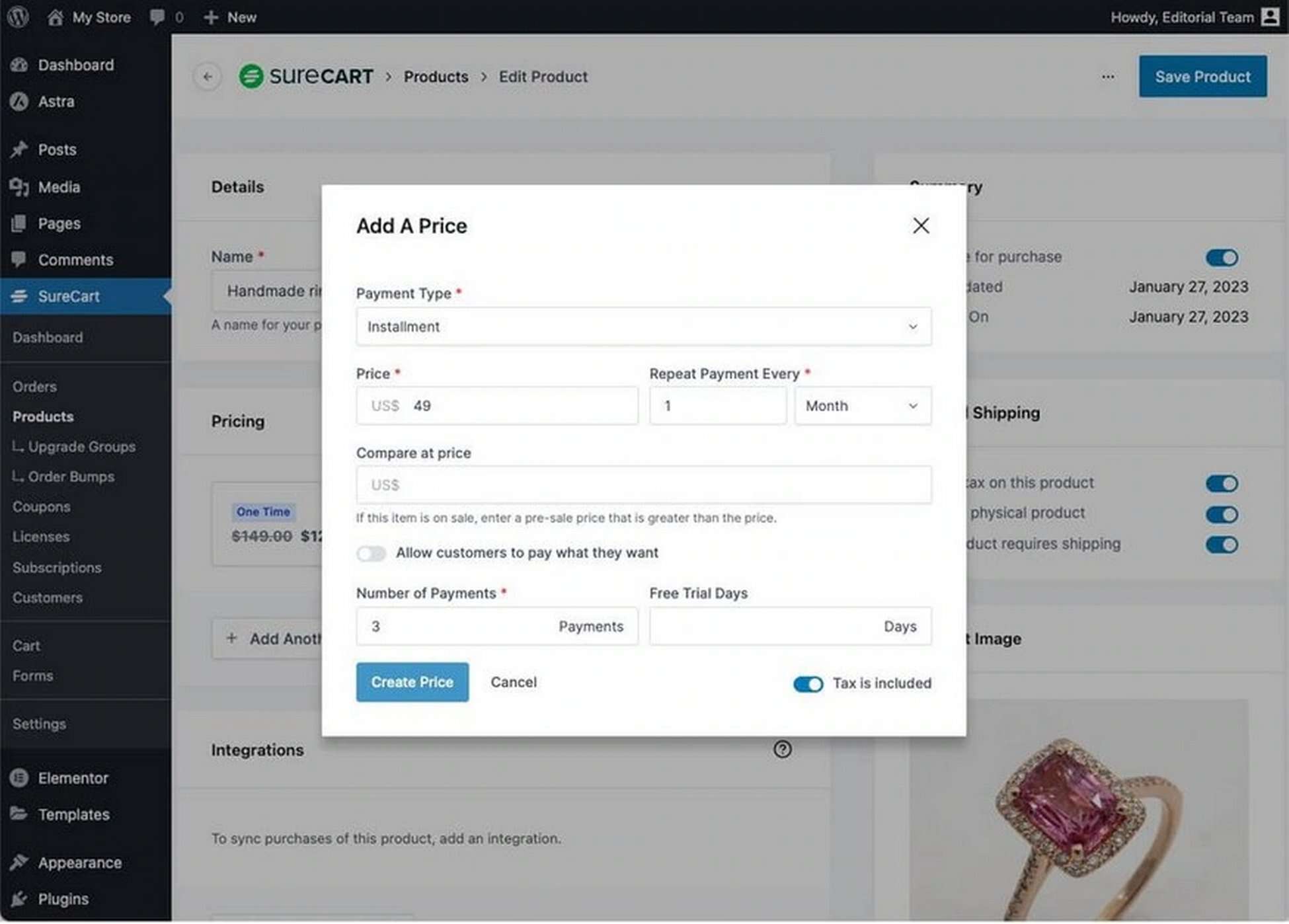
Task: Expand the Month repeat payment dropdown
Action: [862, 405]
